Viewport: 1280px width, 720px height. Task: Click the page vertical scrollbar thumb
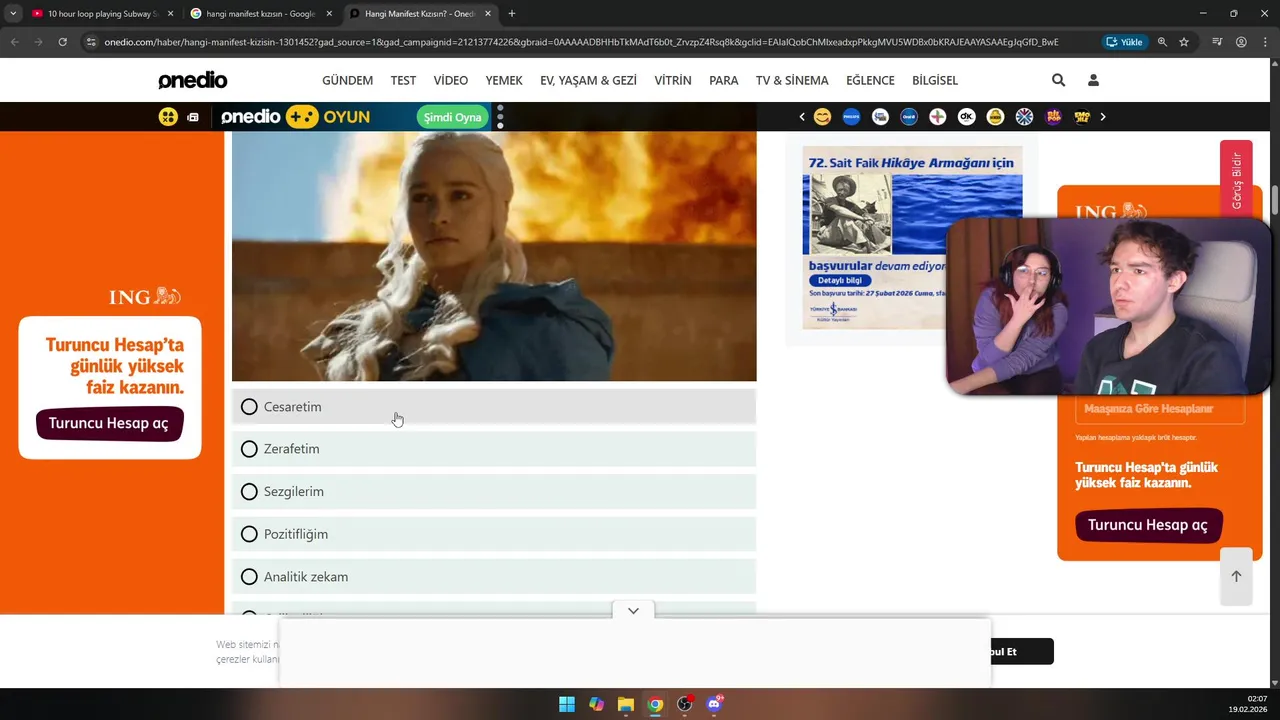1275,198
